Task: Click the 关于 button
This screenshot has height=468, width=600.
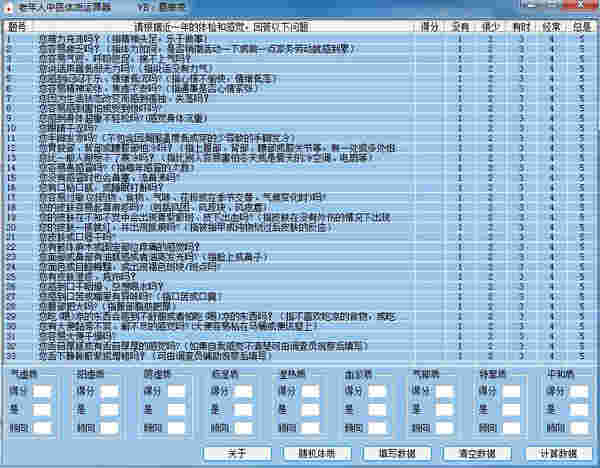Action: pyautogui.click(x=237, y=453)
